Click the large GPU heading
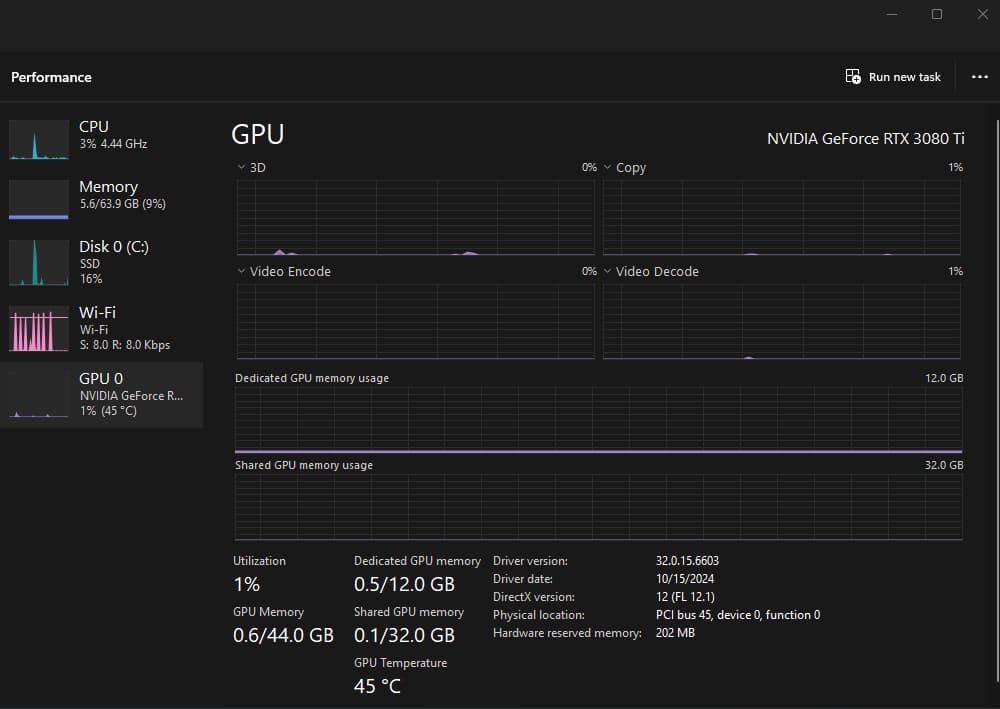This screenshot has height=709, width=1000. point(258,134)
